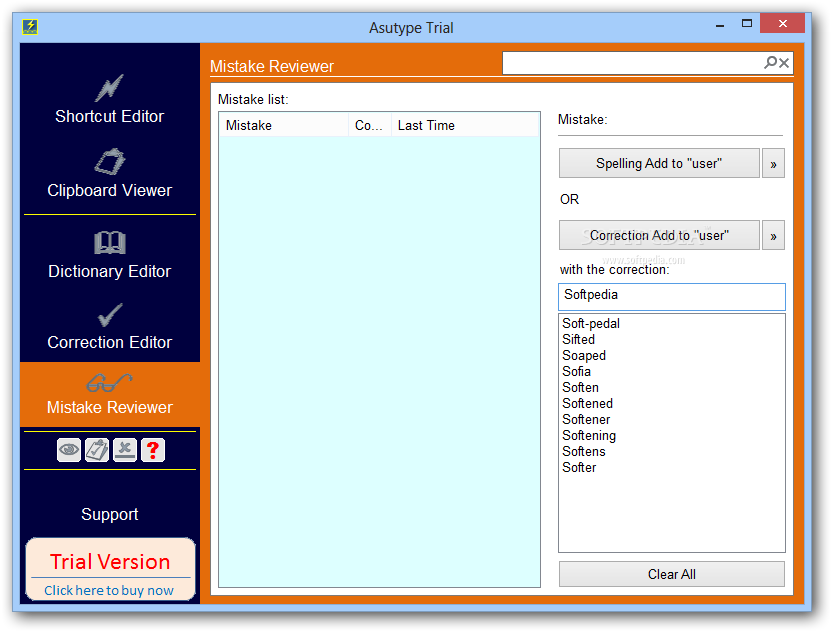Click the Correction Editor label
832x632 pixels.
[110, 342]
